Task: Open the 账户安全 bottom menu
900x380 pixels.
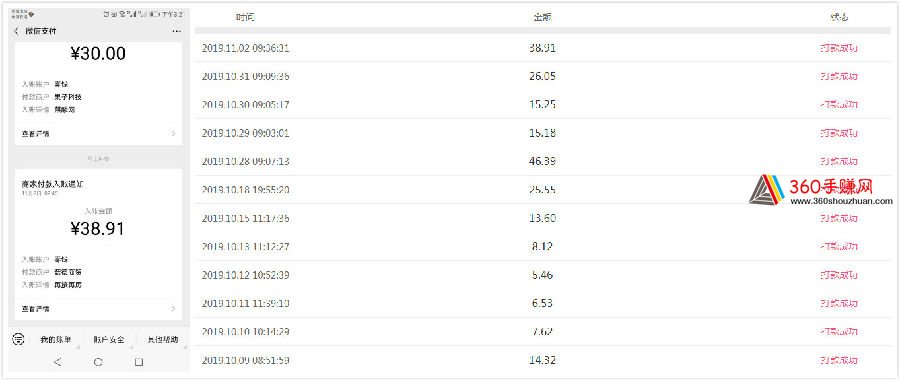Action: coord(108,340)
